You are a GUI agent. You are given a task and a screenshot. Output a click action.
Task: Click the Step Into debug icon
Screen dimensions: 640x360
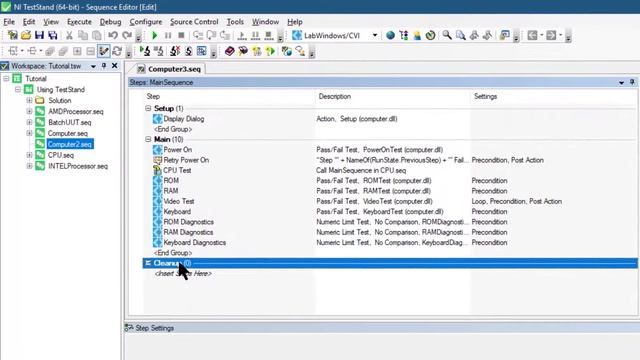click(x=198, y=36)
